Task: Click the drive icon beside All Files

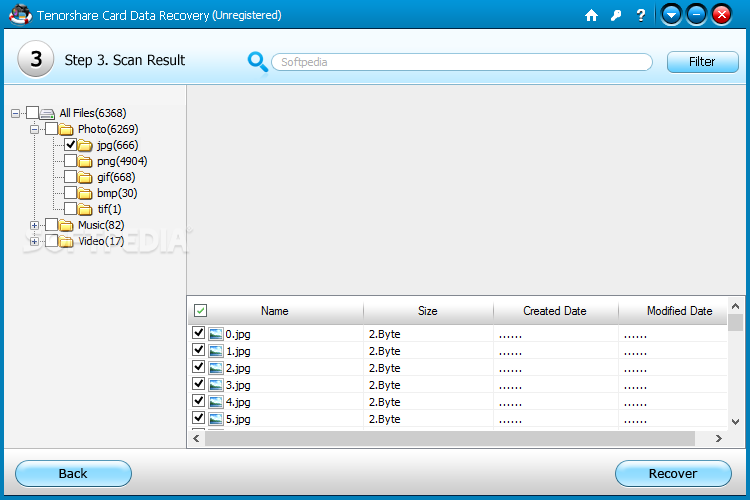Action: (x=47, y=113)
